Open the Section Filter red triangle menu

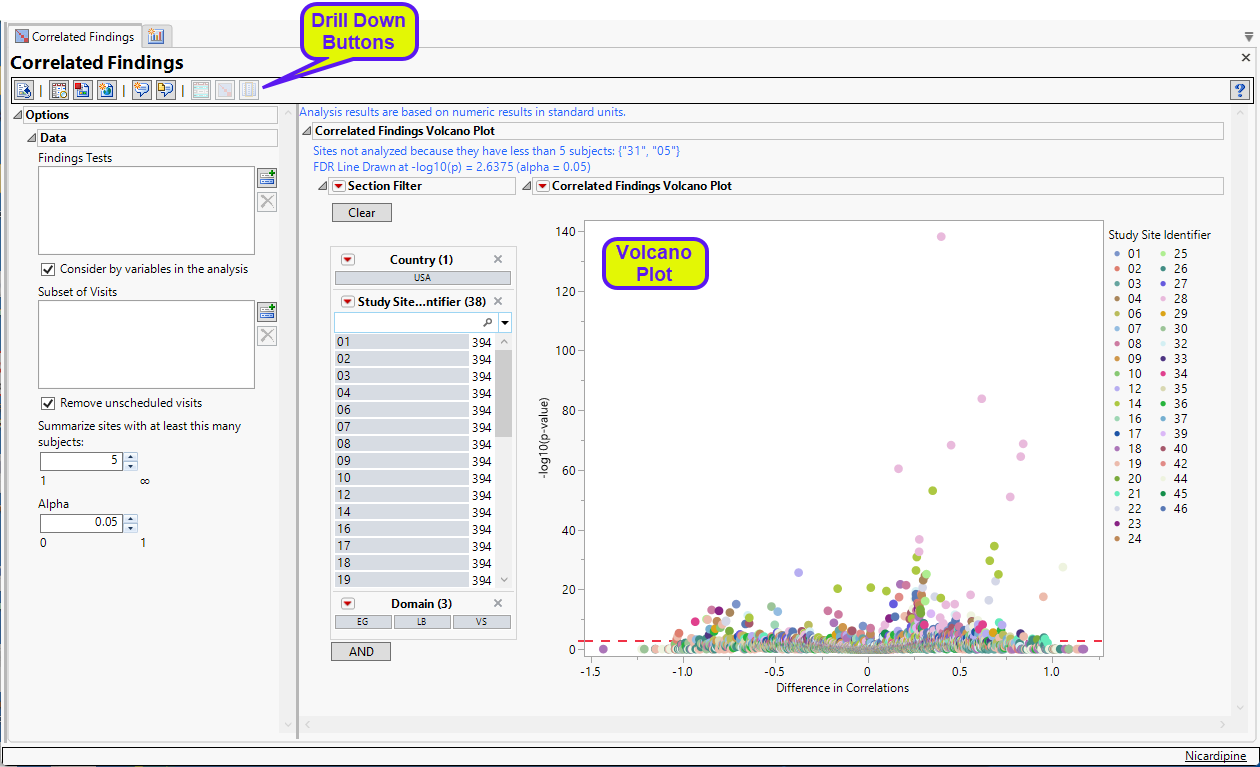pyautogui.click(x=339, y=186)
